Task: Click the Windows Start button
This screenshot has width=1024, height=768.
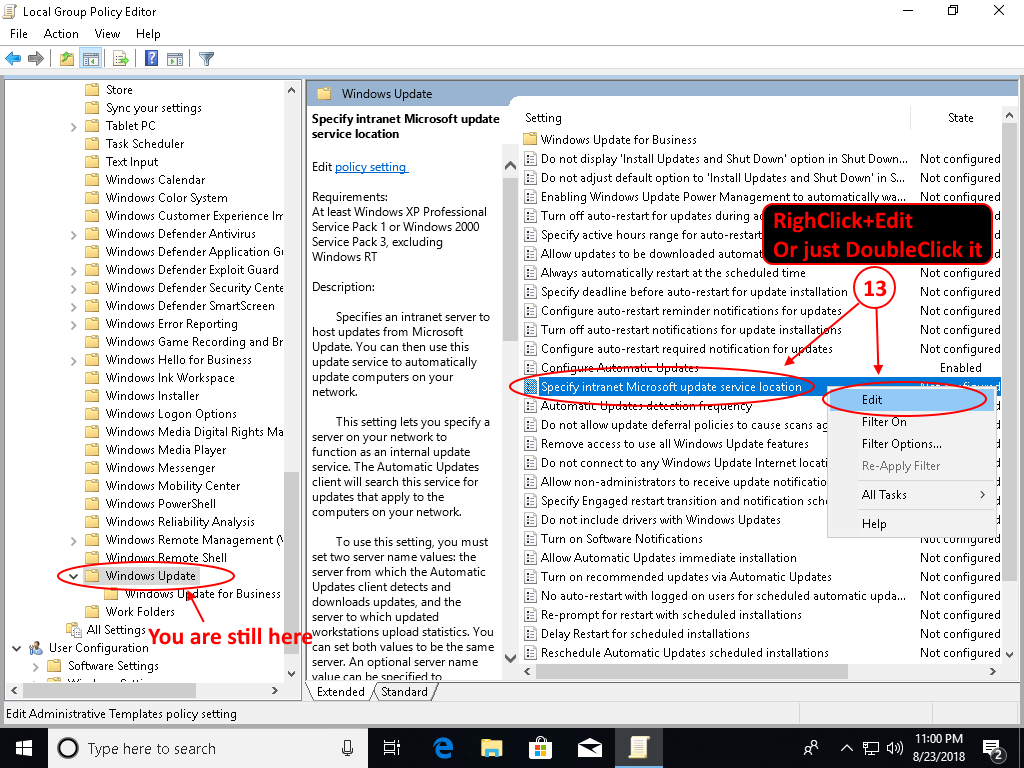Action: (24, 748)
